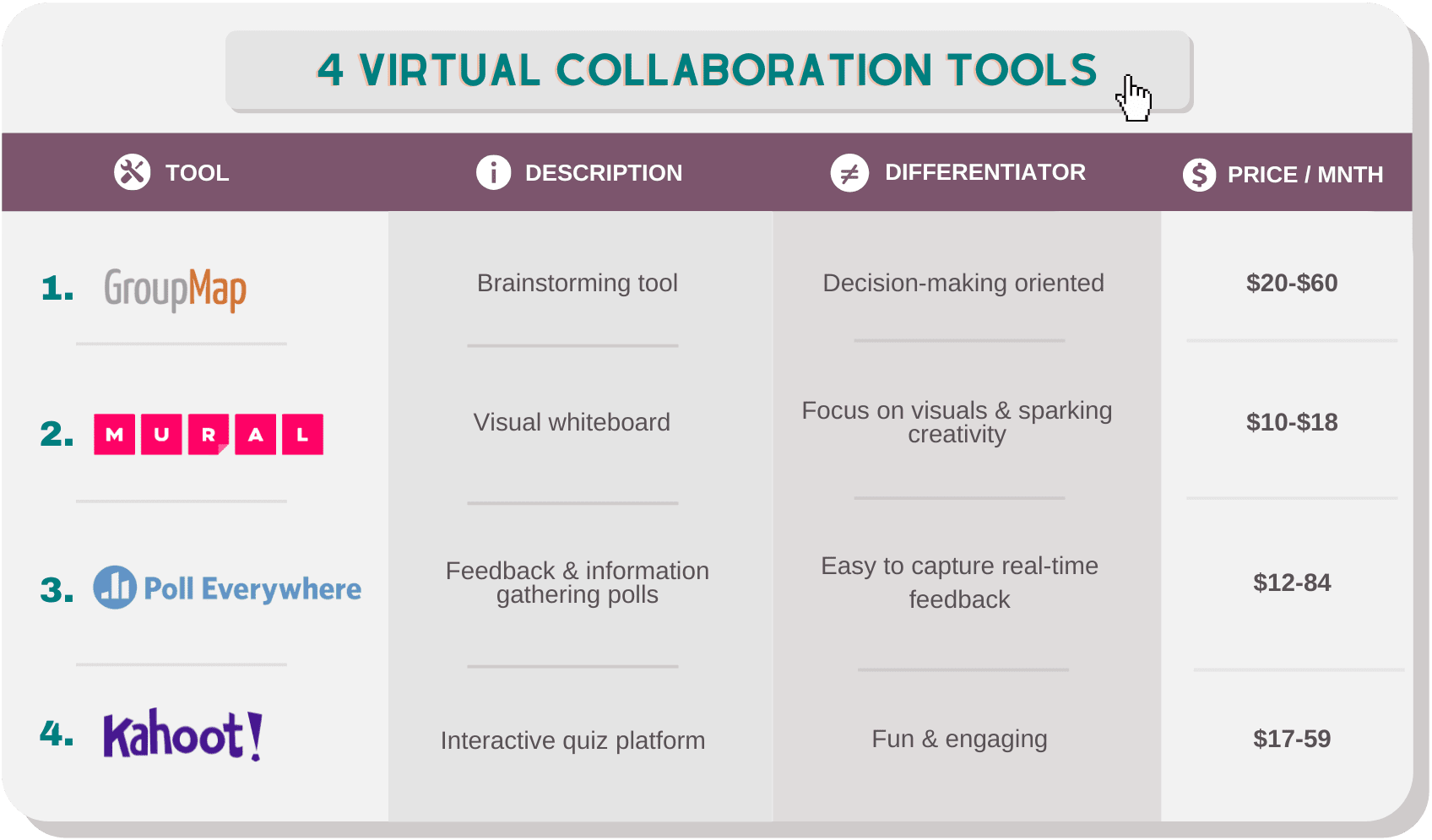This screenshot has height=840, width=1432.
Task: Click the $17-59 price
Action: (x=1292, y=739)
